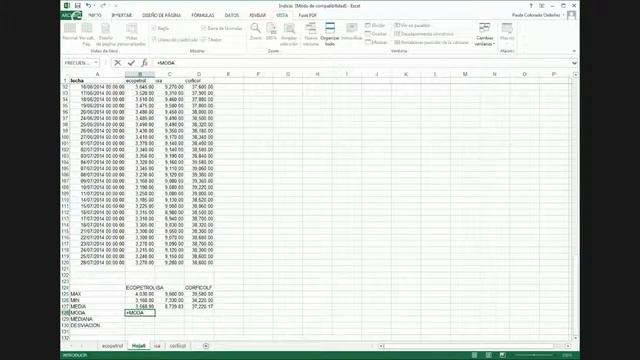Switch to corficol sheet tab
The height and width of the screenshot is (360, 640).
tap(178, 346)
